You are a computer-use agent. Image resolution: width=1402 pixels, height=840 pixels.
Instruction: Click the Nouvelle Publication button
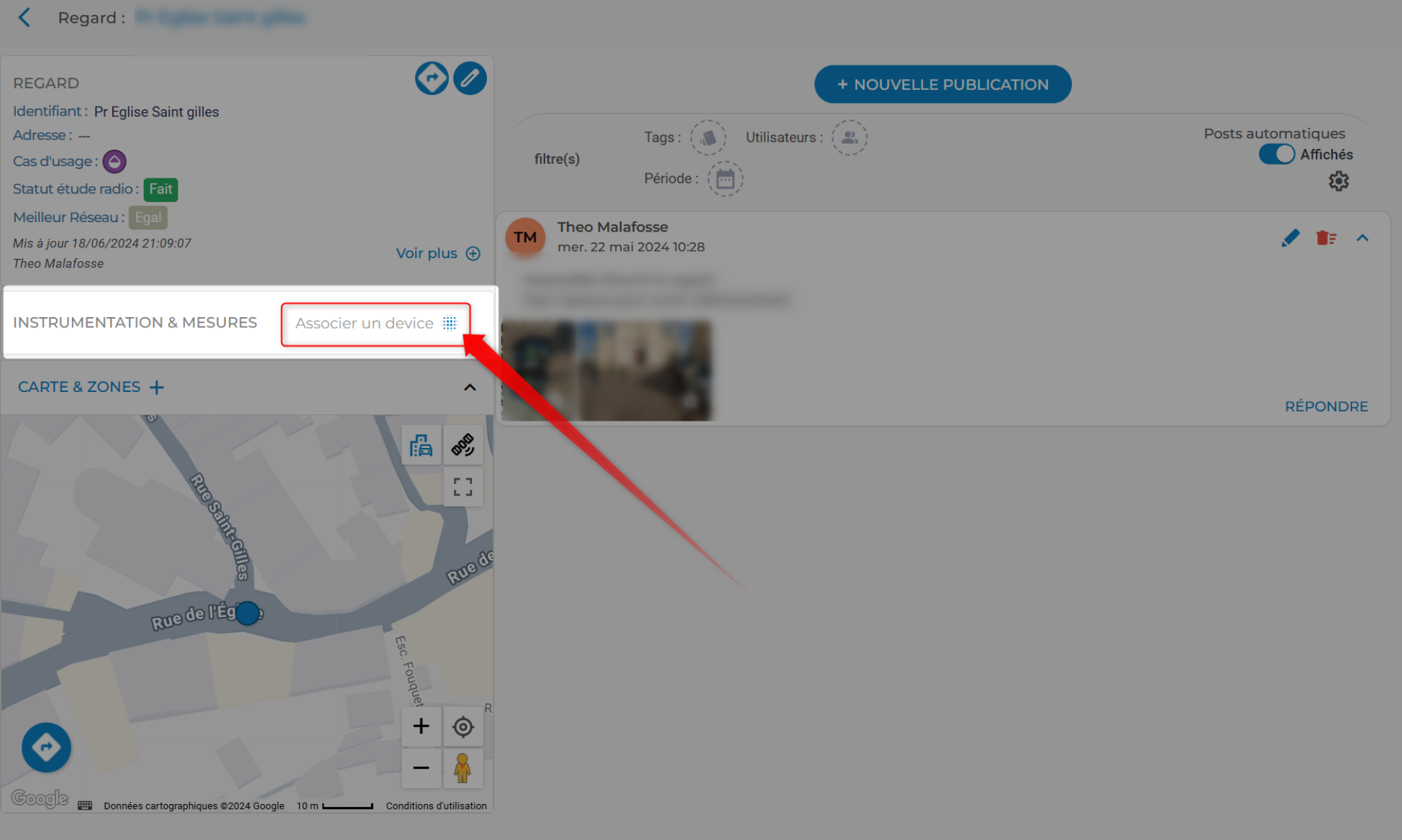(942, 85)
